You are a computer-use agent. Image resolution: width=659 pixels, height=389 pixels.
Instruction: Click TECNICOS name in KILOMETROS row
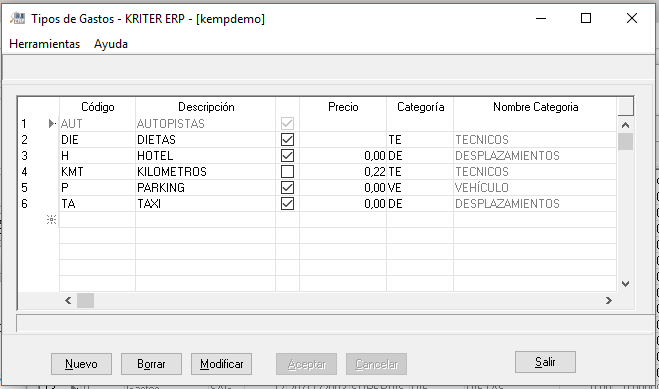[x=535, y=171]
